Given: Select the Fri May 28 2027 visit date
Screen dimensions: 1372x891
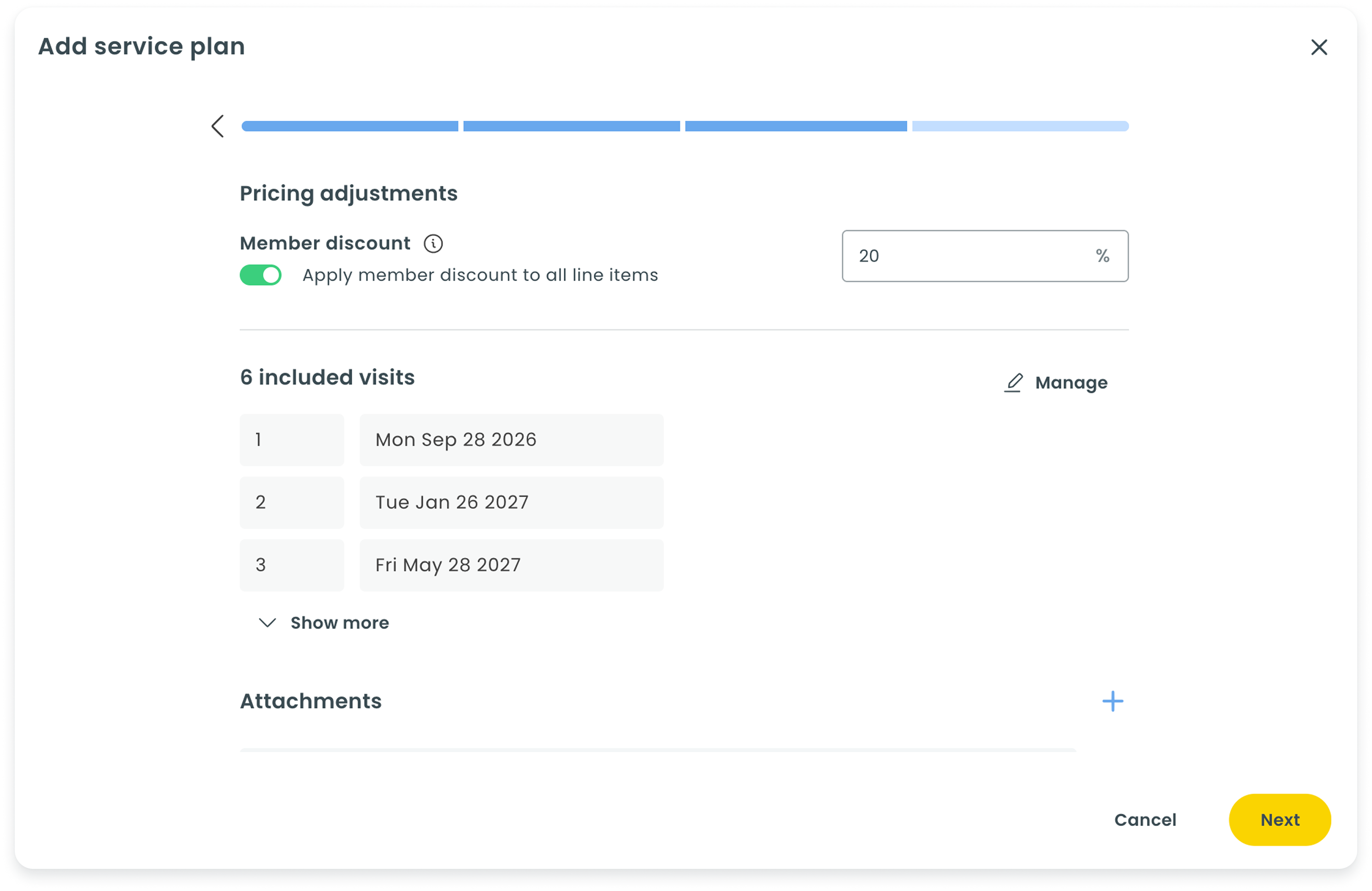Looking at the screenshot, I should pos(511,565).
